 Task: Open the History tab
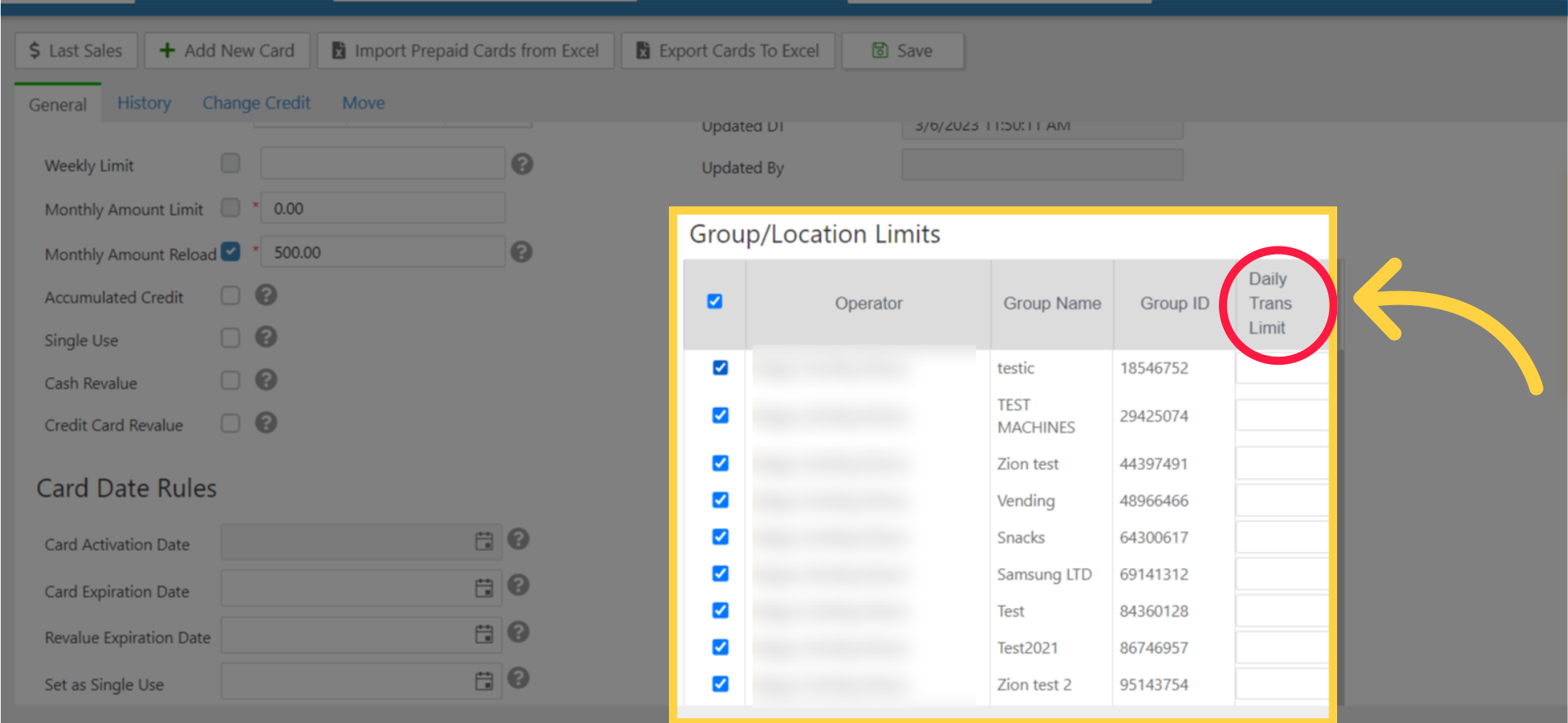point(144,103)
